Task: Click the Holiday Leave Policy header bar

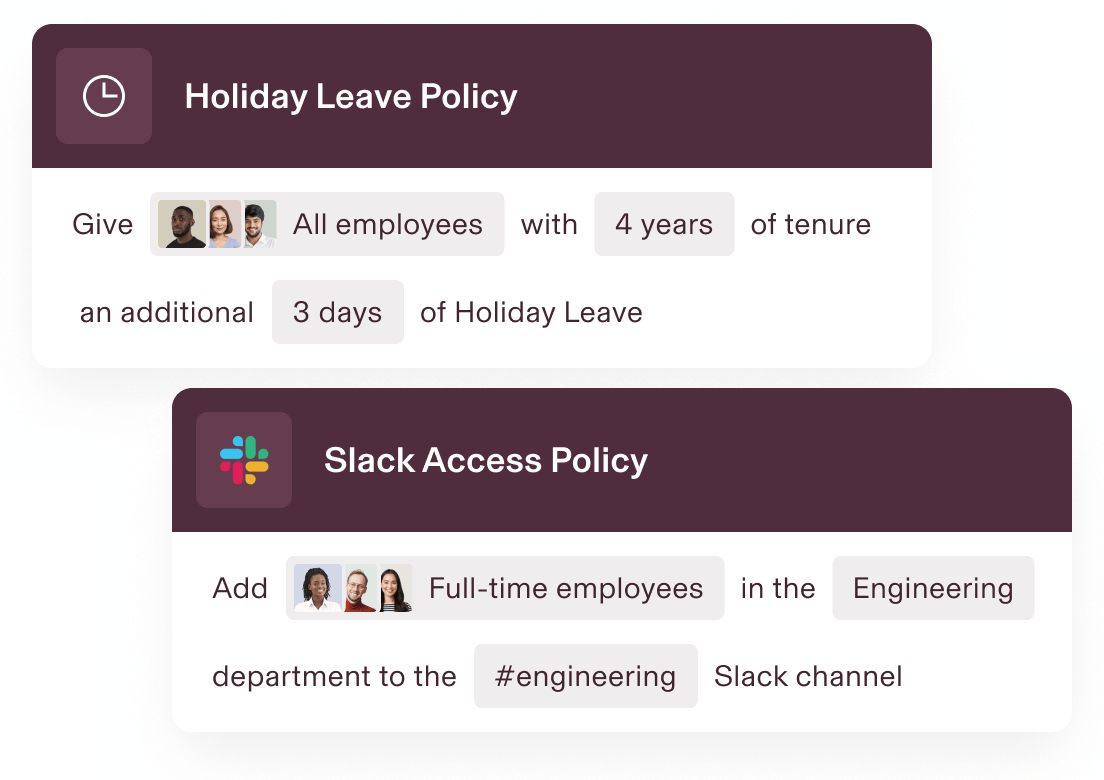Action: [700, 96]
